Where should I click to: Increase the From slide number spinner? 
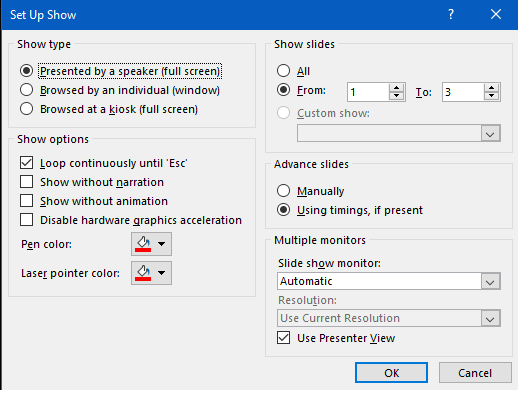[x=396, y=88]
